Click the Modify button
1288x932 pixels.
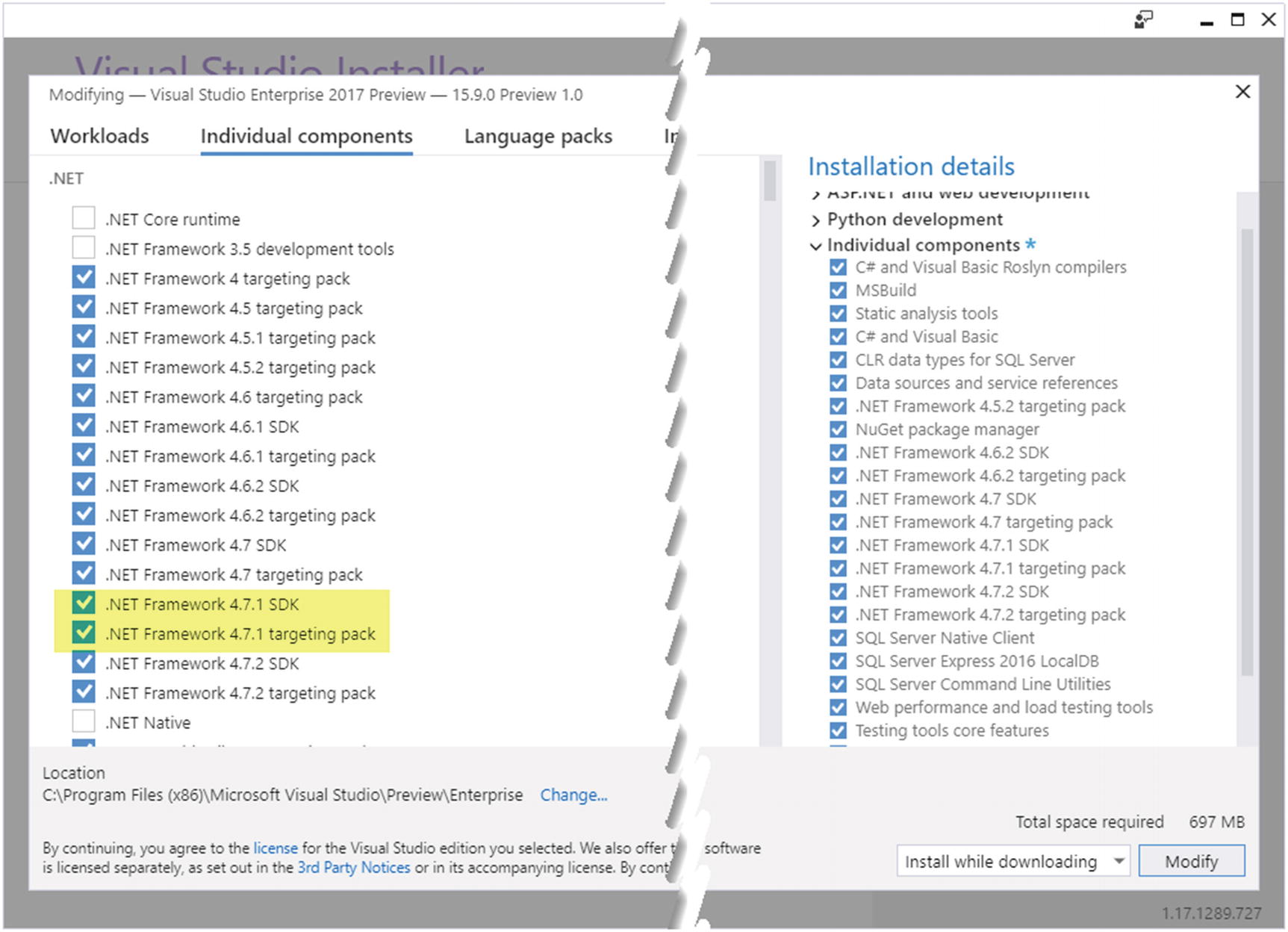(x=1192, y=861)
